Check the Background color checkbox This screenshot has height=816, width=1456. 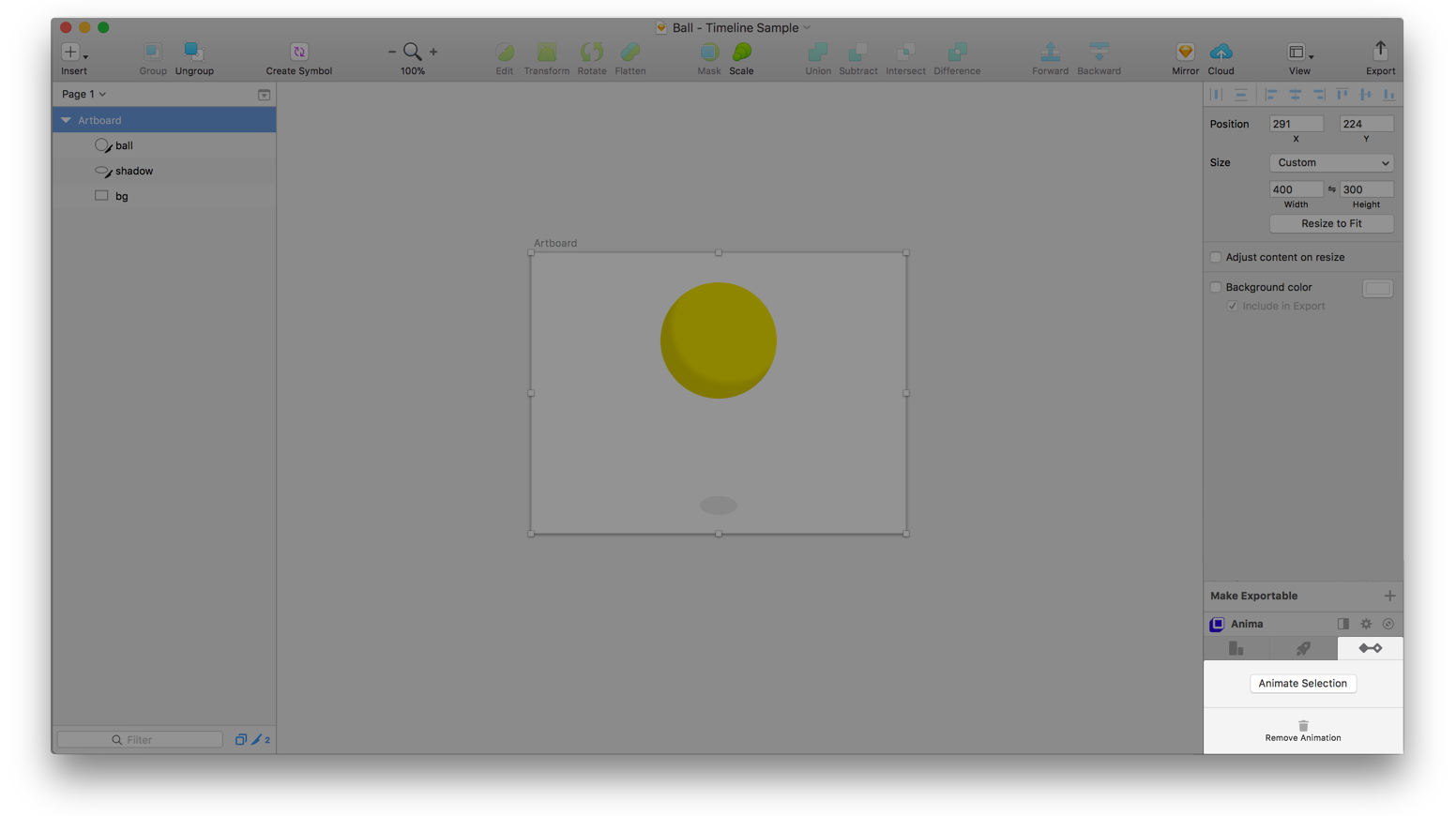click(1216, 287)
